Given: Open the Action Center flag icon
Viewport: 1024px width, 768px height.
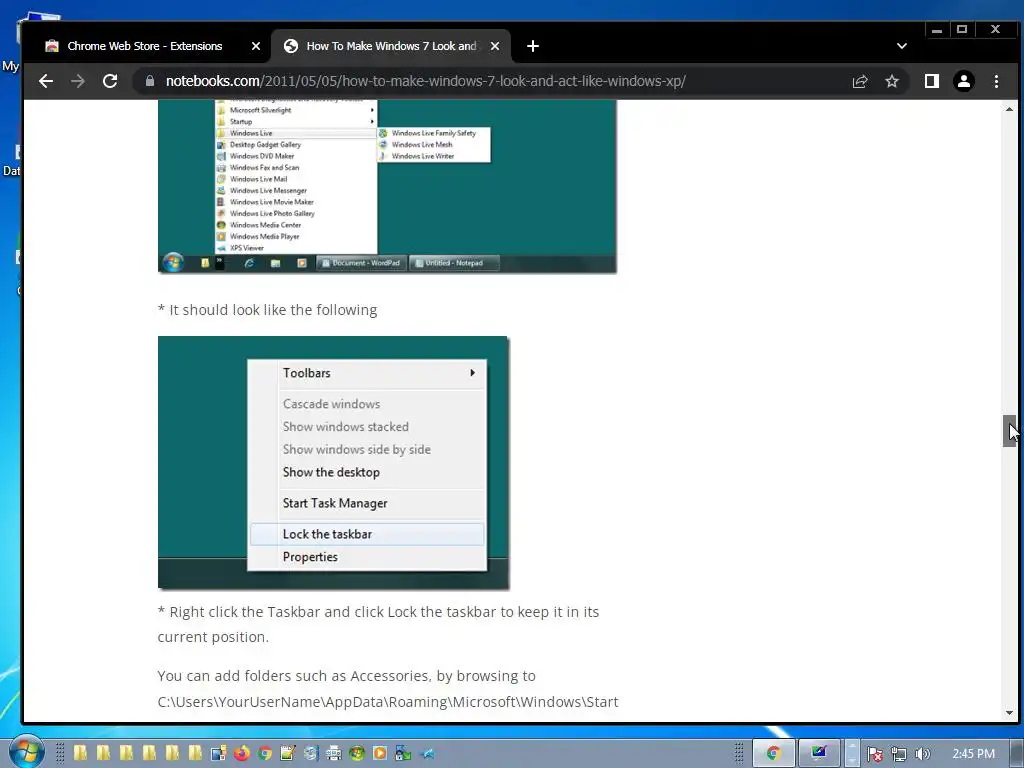Looking at the screenshot, I should pos(874,754).
